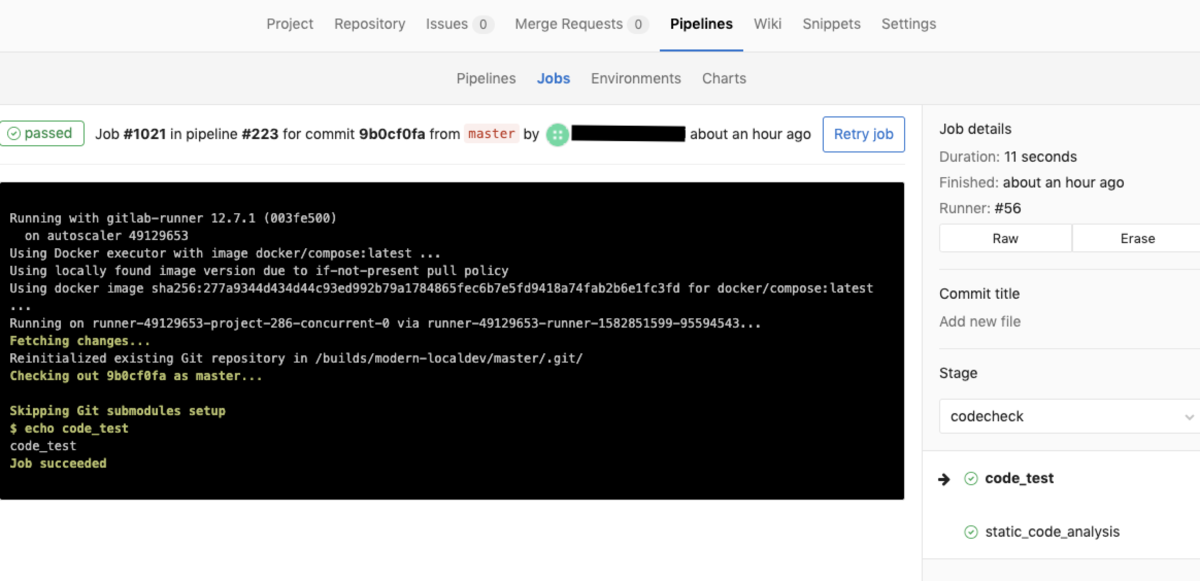1200x581 pixels.
Task: Click the code_test passed status icon
Action: click(971, 479)
